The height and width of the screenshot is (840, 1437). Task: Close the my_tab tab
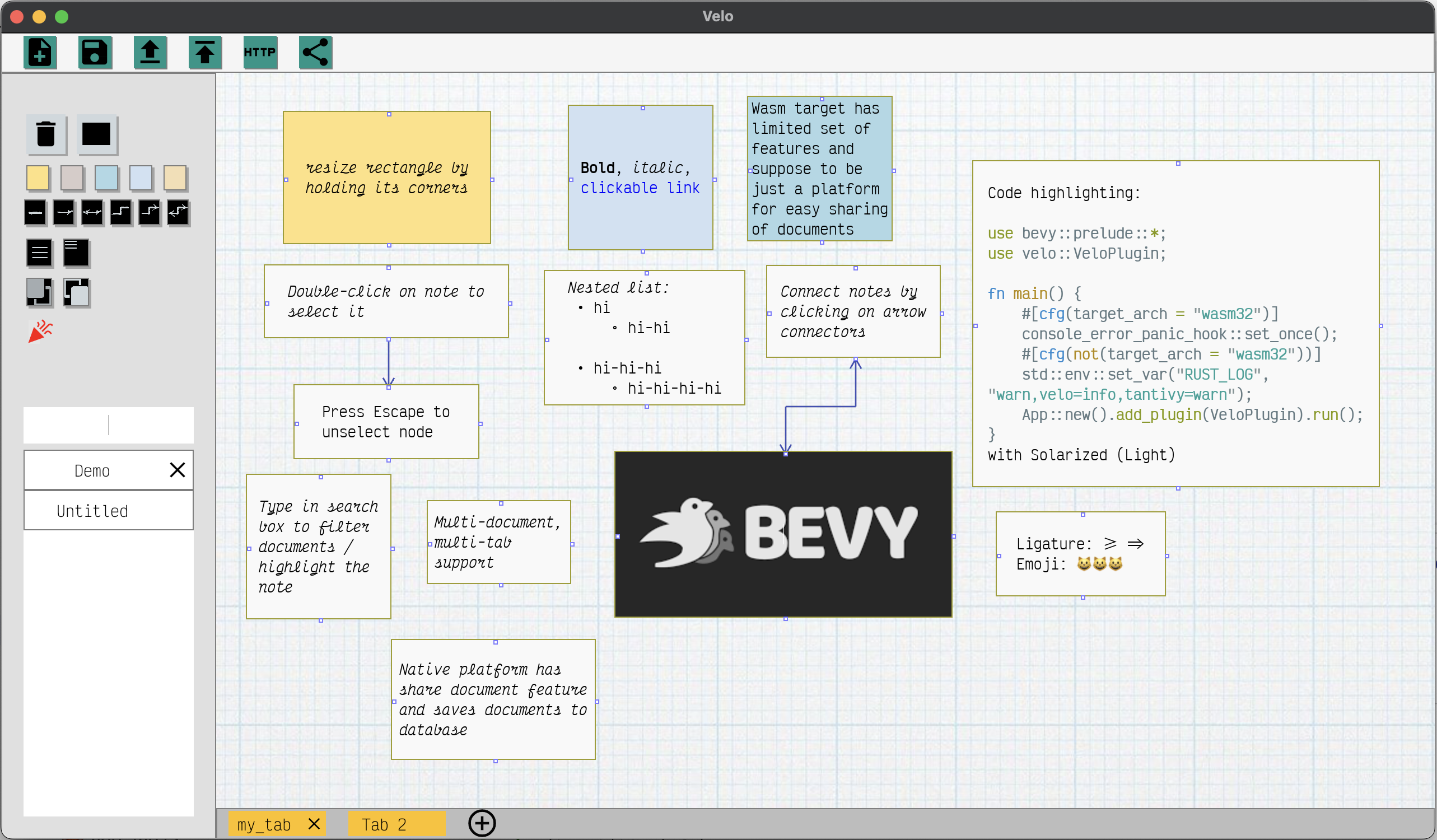314,823
